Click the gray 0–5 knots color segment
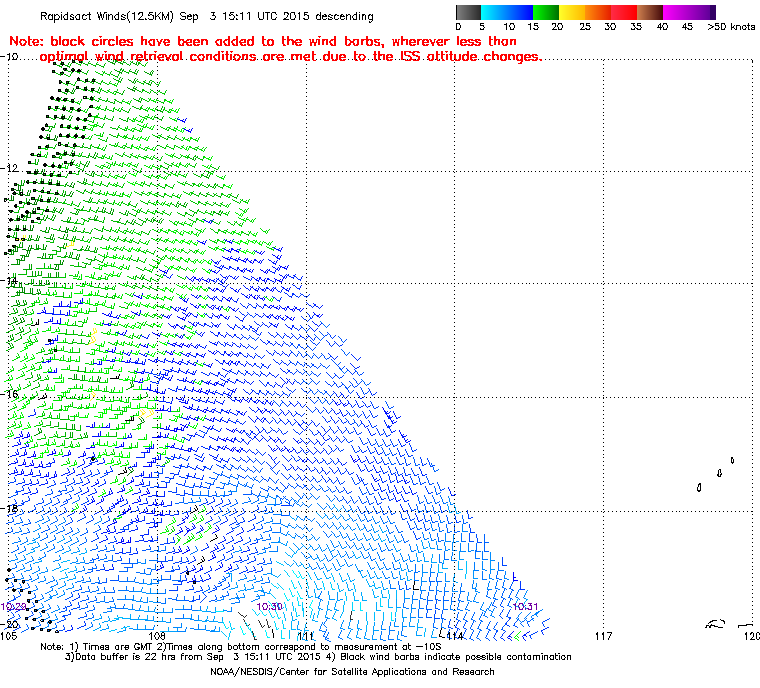Screen dimensions: 760x688 (x=468, y=12)
